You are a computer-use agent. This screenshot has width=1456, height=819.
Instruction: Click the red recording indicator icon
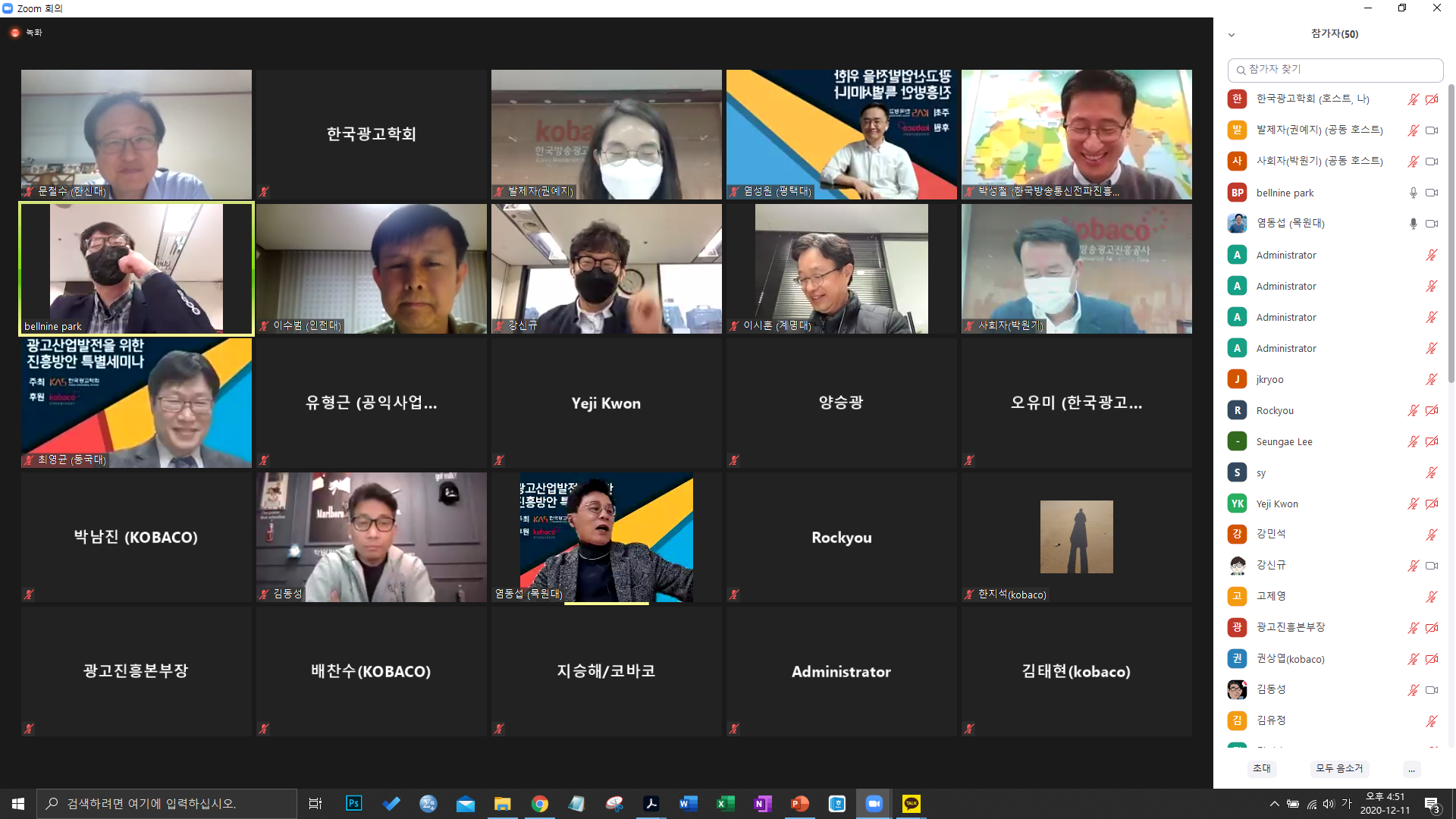click(15, 33)
